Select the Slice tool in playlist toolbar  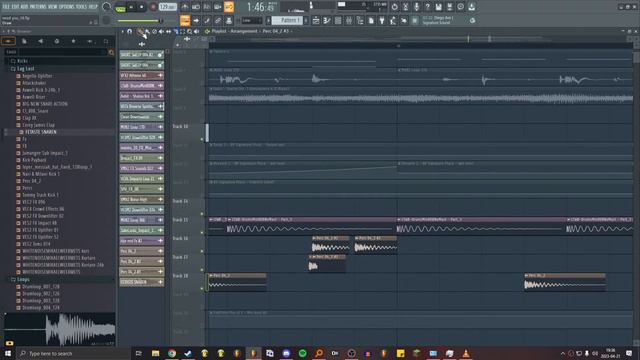pyautogui.click(x=176, y=31)
